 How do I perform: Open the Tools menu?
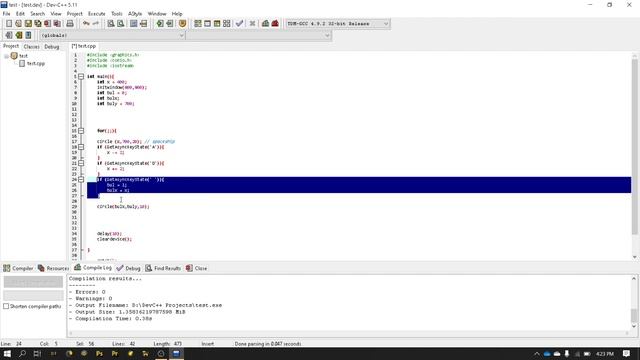(x=117, y=13)
